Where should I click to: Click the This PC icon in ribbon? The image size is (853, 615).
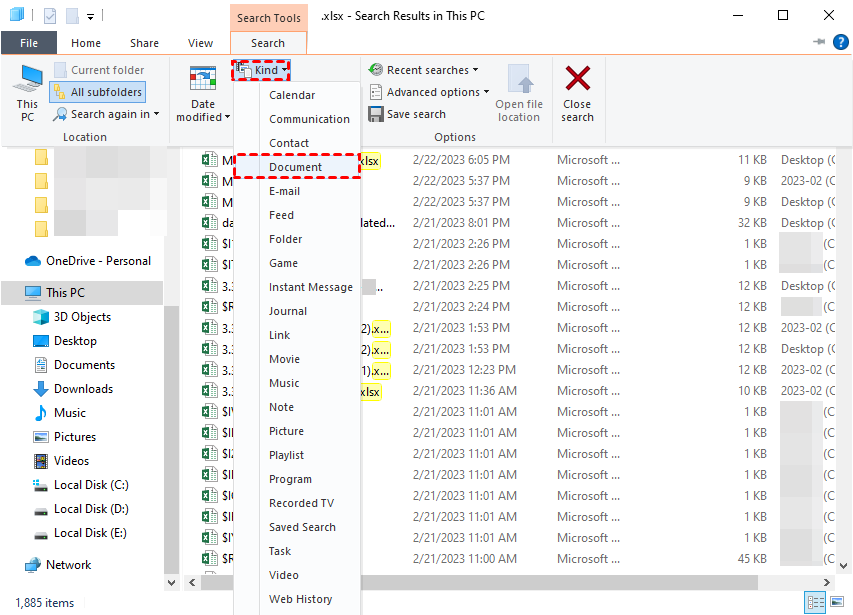point(27,80)
